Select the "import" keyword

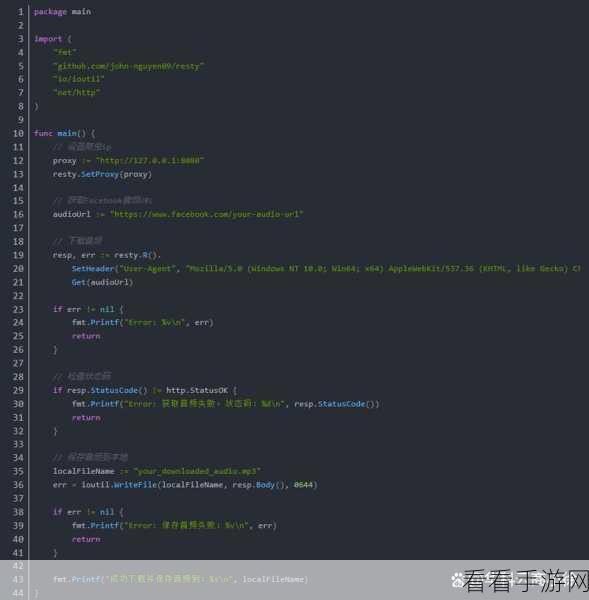click(x=48, y=39)
